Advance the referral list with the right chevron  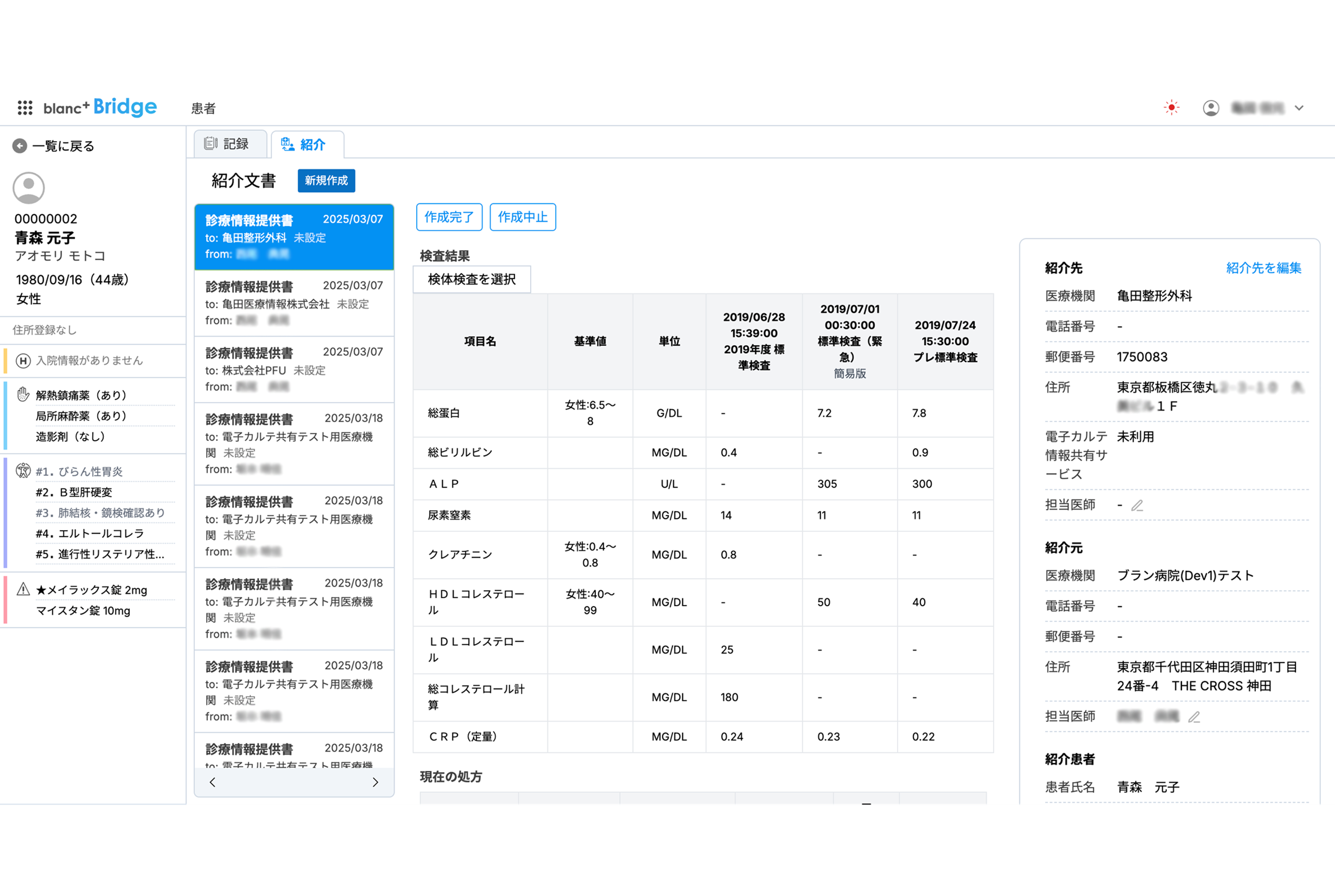(x=375, y=782)
